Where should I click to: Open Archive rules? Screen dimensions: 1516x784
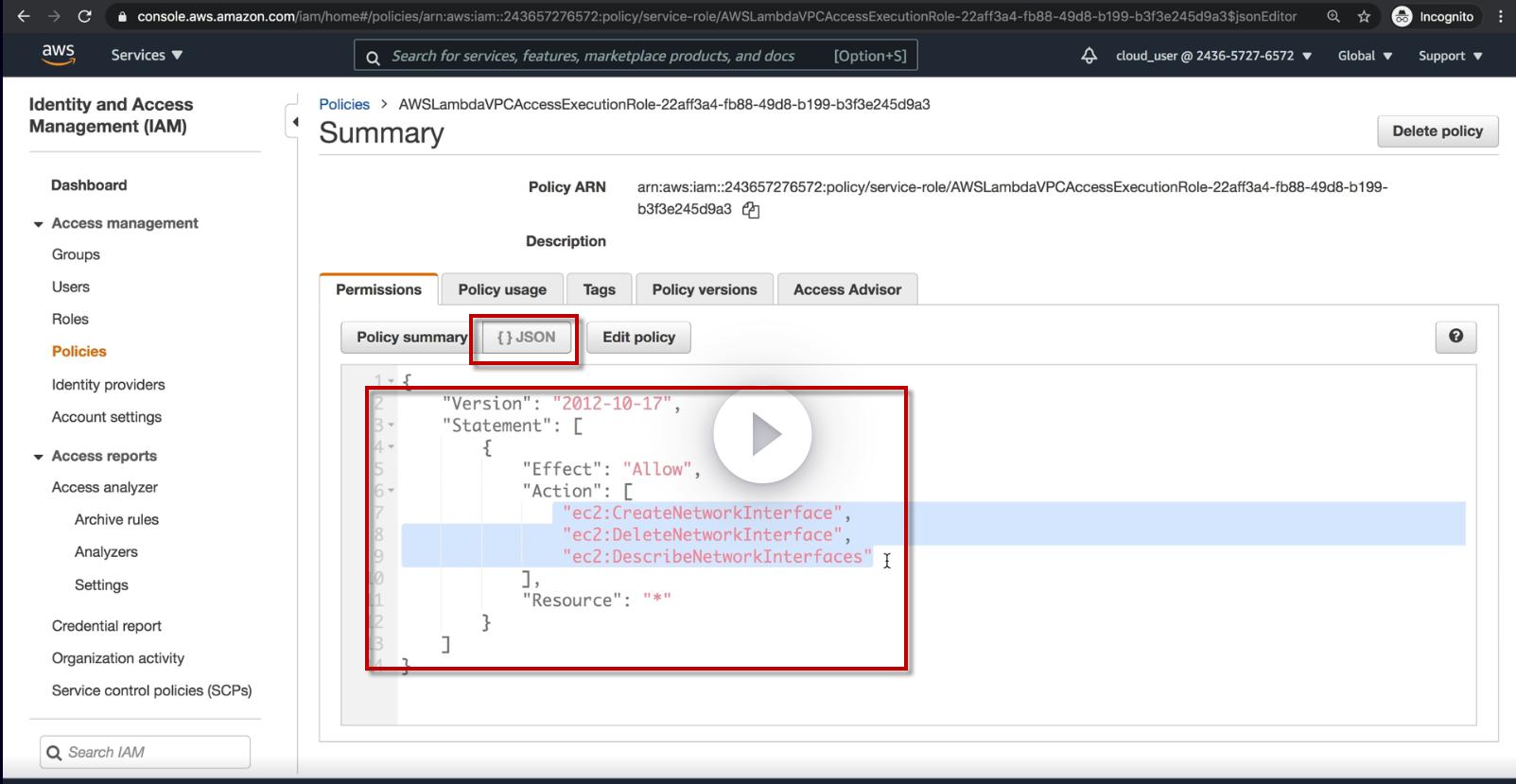(117, 519)
